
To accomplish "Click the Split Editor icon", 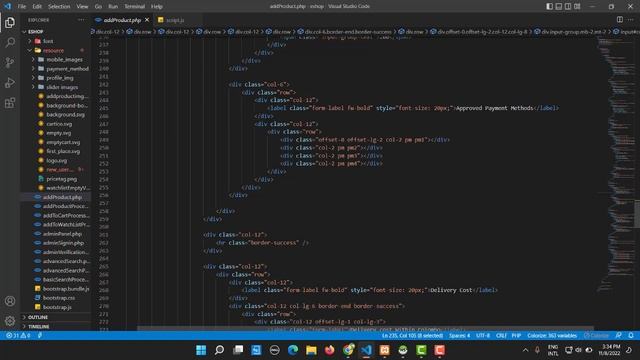I will [620, 20].
